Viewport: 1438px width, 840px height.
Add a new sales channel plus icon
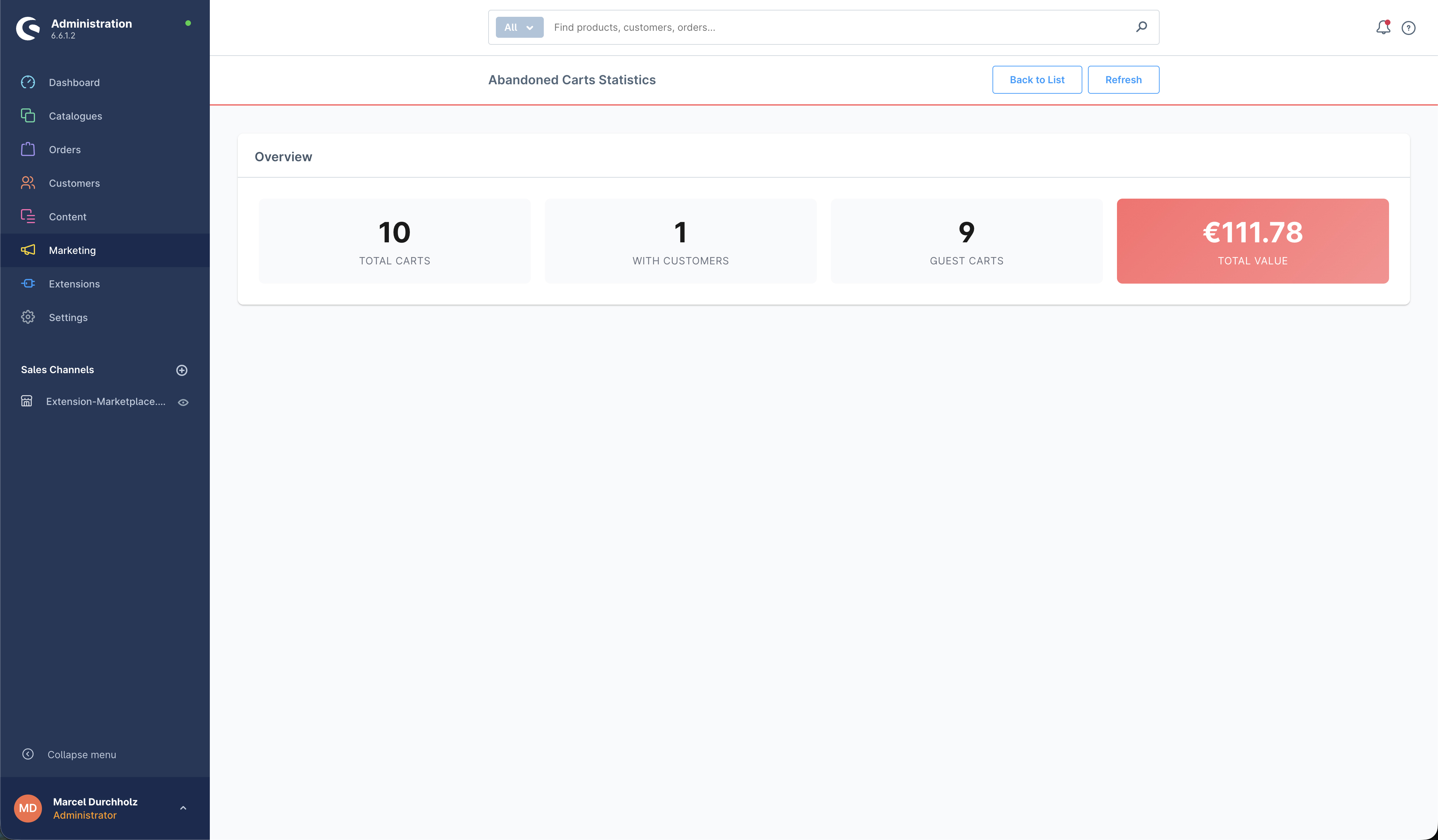point(182,370)
